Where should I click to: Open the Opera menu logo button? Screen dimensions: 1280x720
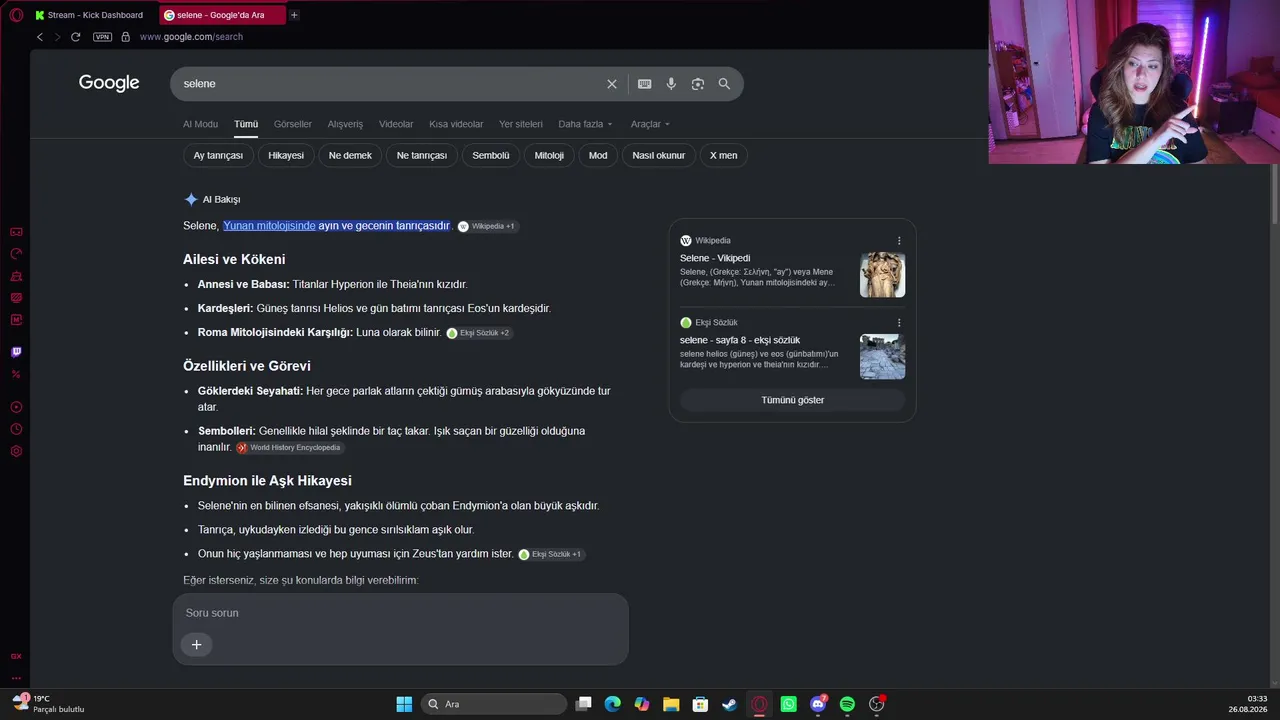(x=16, y=15)
